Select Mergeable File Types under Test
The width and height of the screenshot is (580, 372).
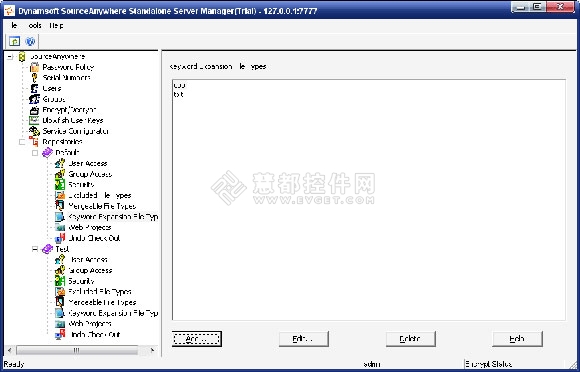102,302
